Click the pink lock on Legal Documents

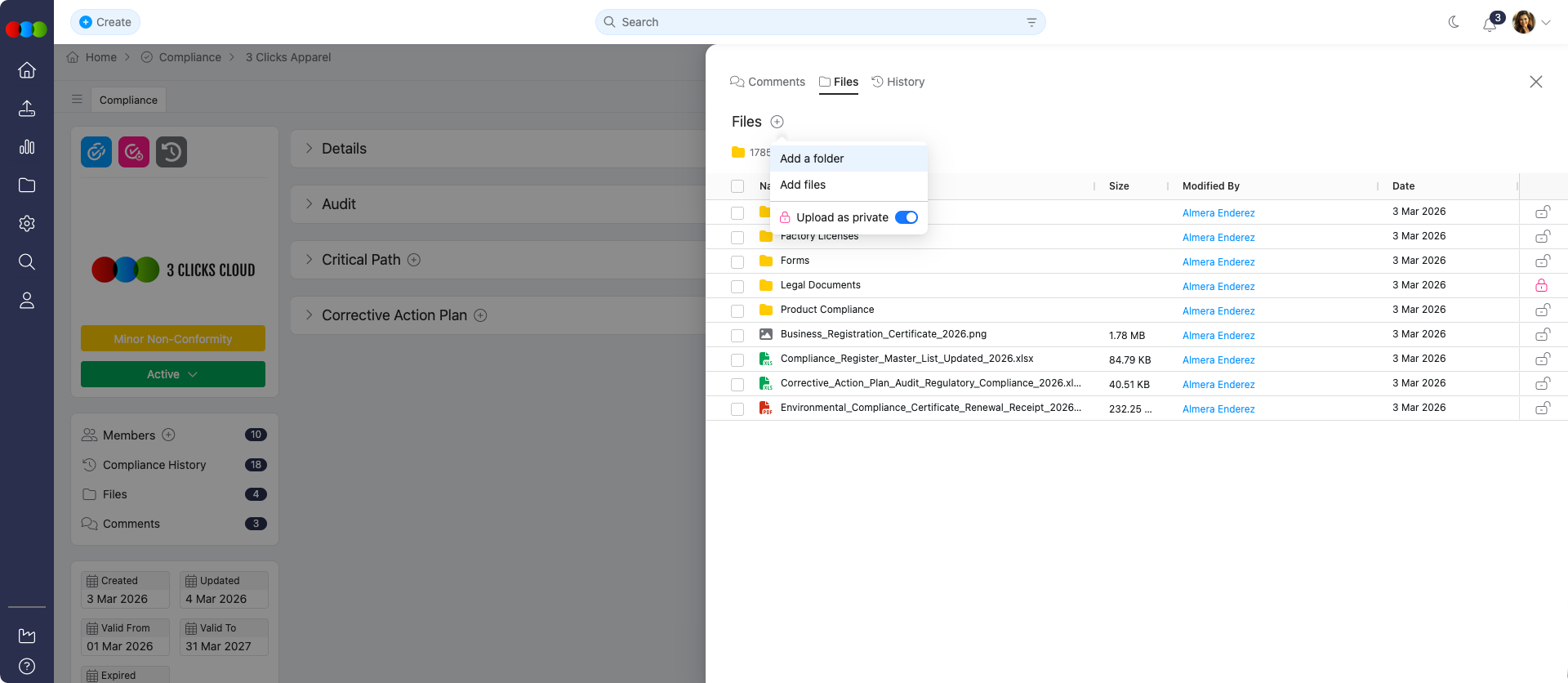click(x=1541, y=285)
